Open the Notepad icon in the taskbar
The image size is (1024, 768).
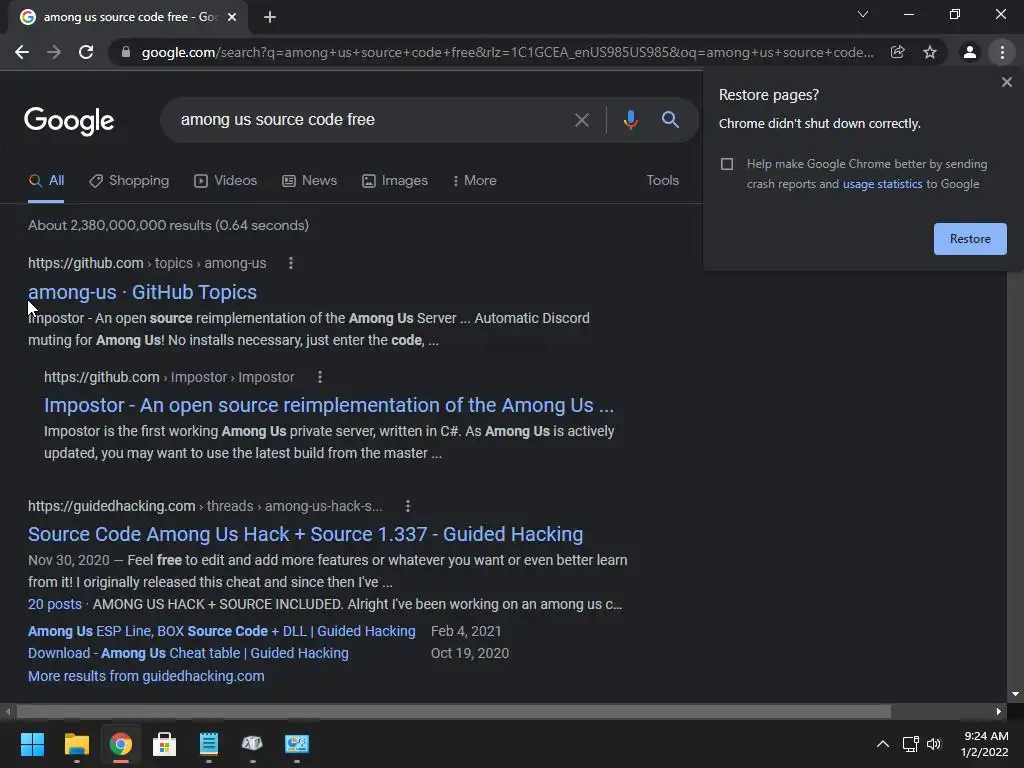(x=208, y=744)
